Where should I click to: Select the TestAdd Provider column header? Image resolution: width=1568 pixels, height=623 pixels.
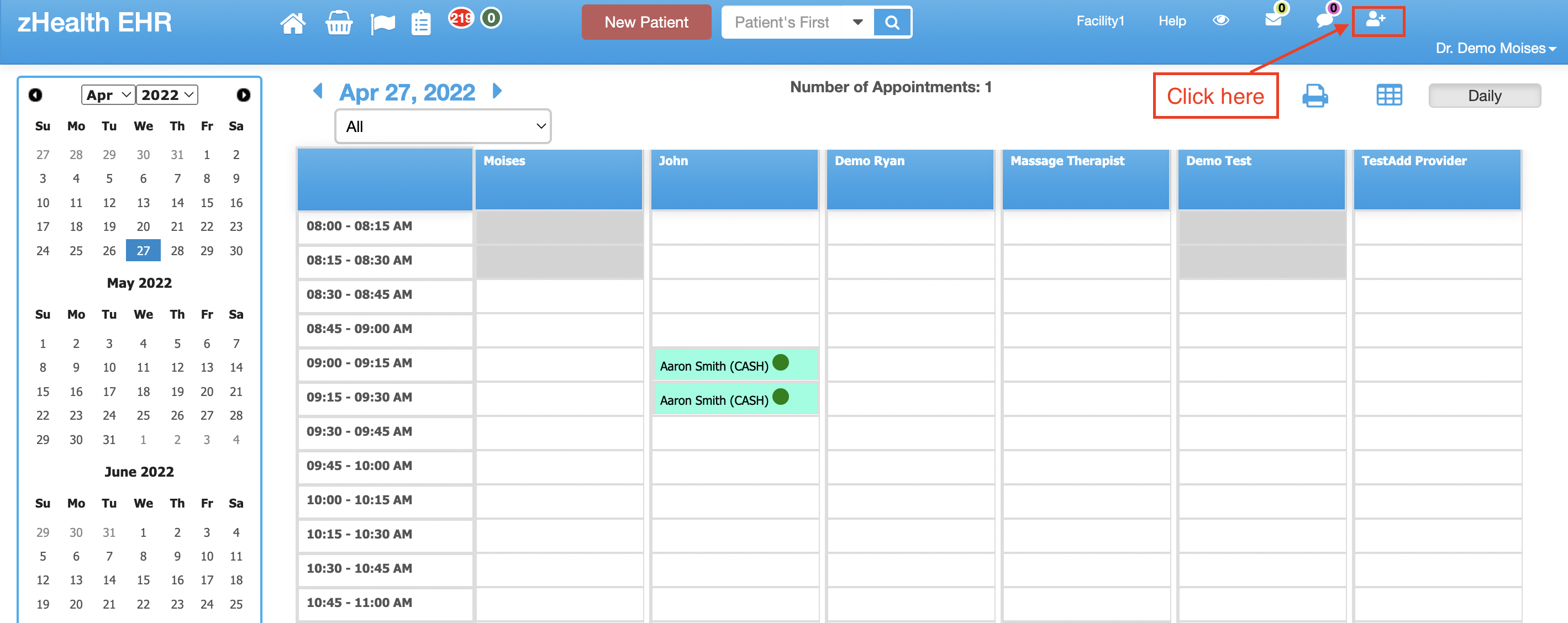coord(1437,179)
